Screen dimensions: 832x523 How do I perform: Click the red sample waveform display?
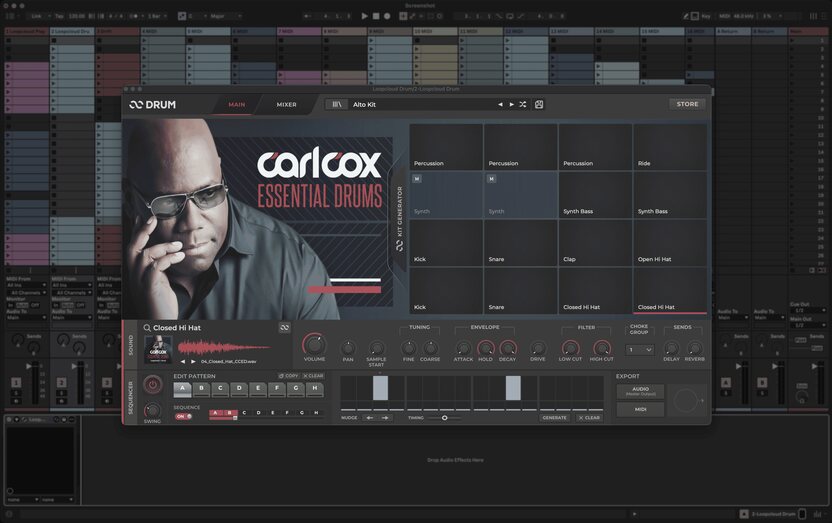[224, 347]
